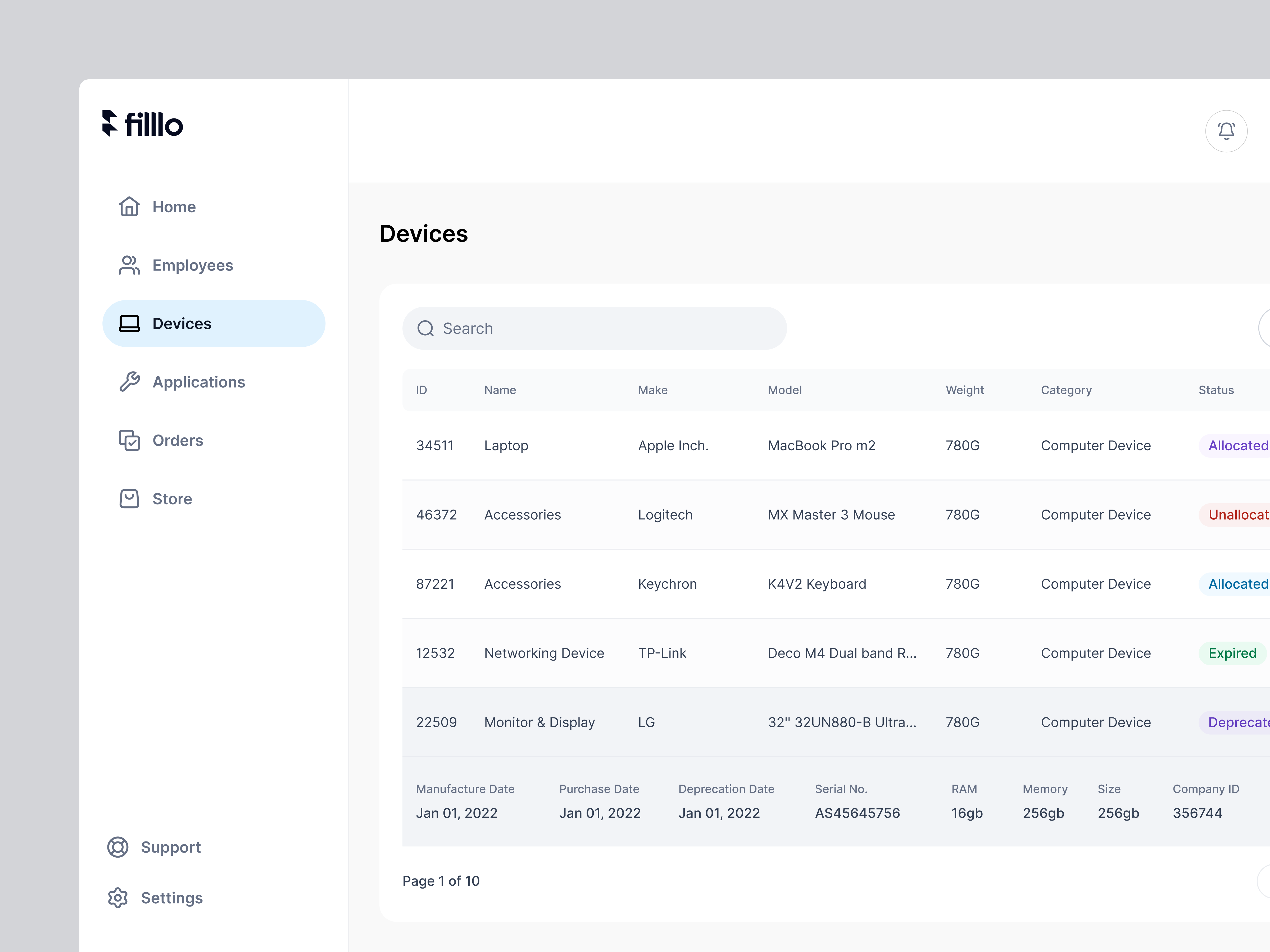Sort by the Weight column header

click(965, 390)
